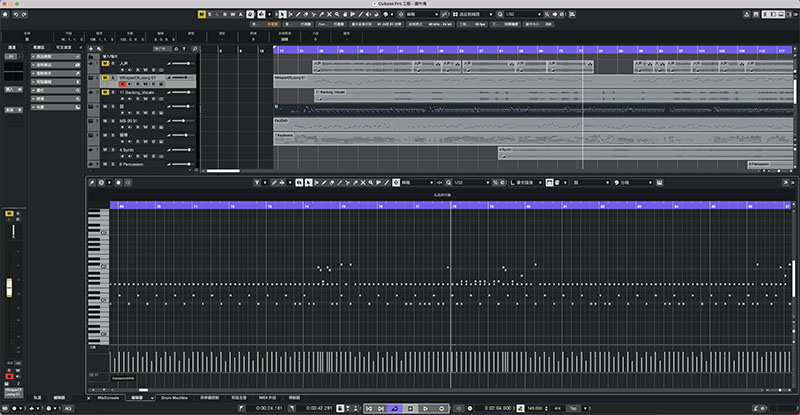This screenshot has height=415, width=800.
Task: Select the Object Selection arrow tool in top toolbar
Action: pyautogui.click(x=282, y=14)
